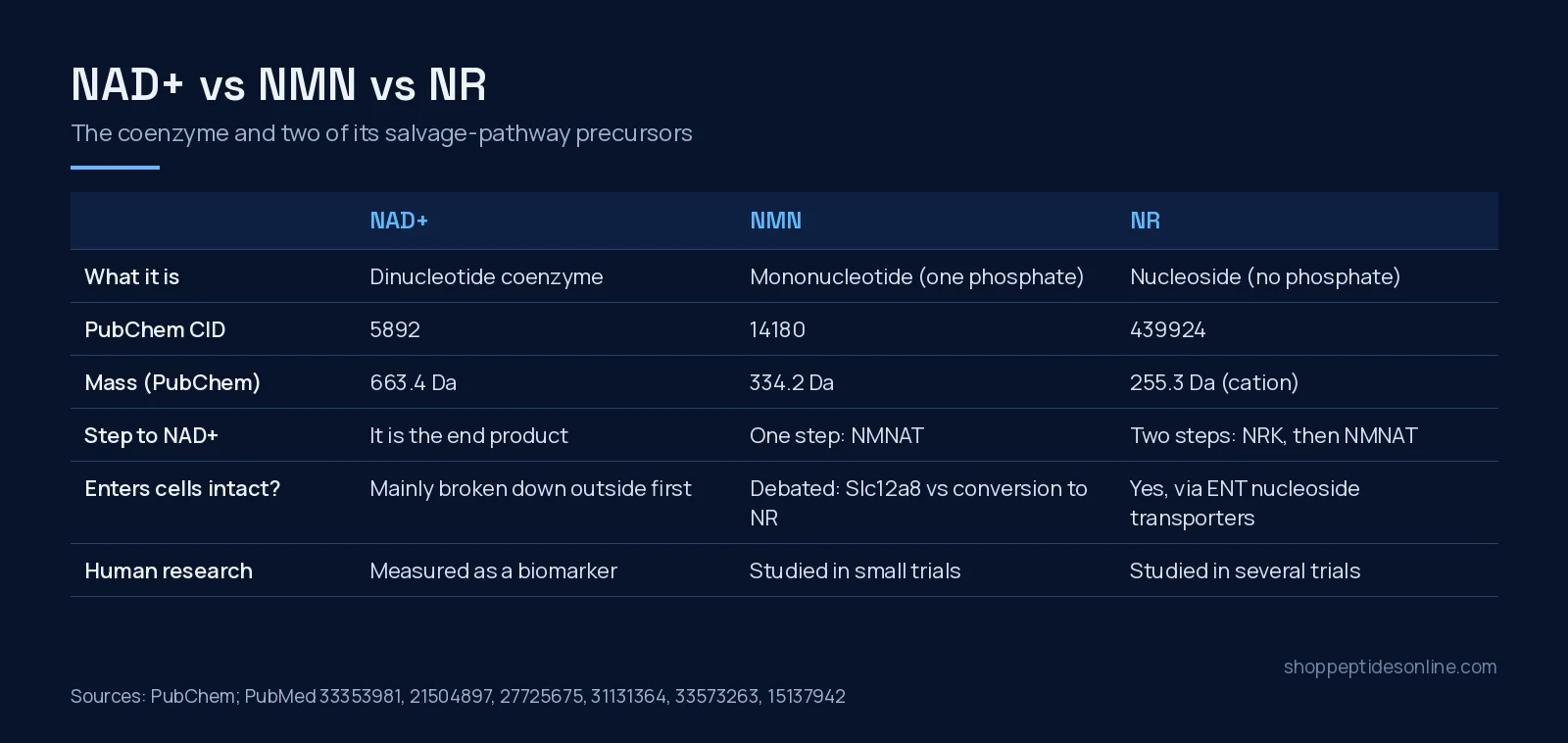The image size is (1568, 743).
Task: Select "Yes, via ENT nucleoside transporters" cell
Action: [1245, 504]
